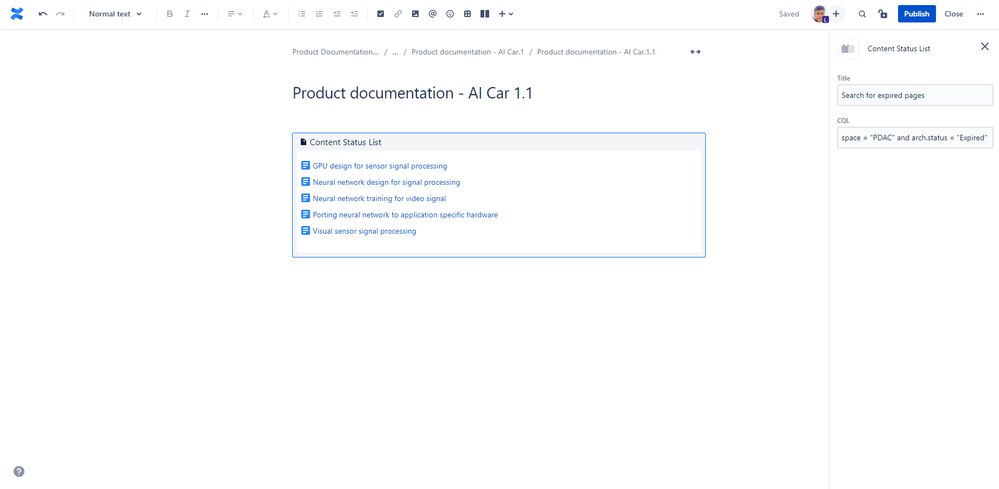Viewport: 999px width, 489px height.
Task: Open breadcrumb Product documentation - AI Car.1.1
Action: [x=596, y=52]
